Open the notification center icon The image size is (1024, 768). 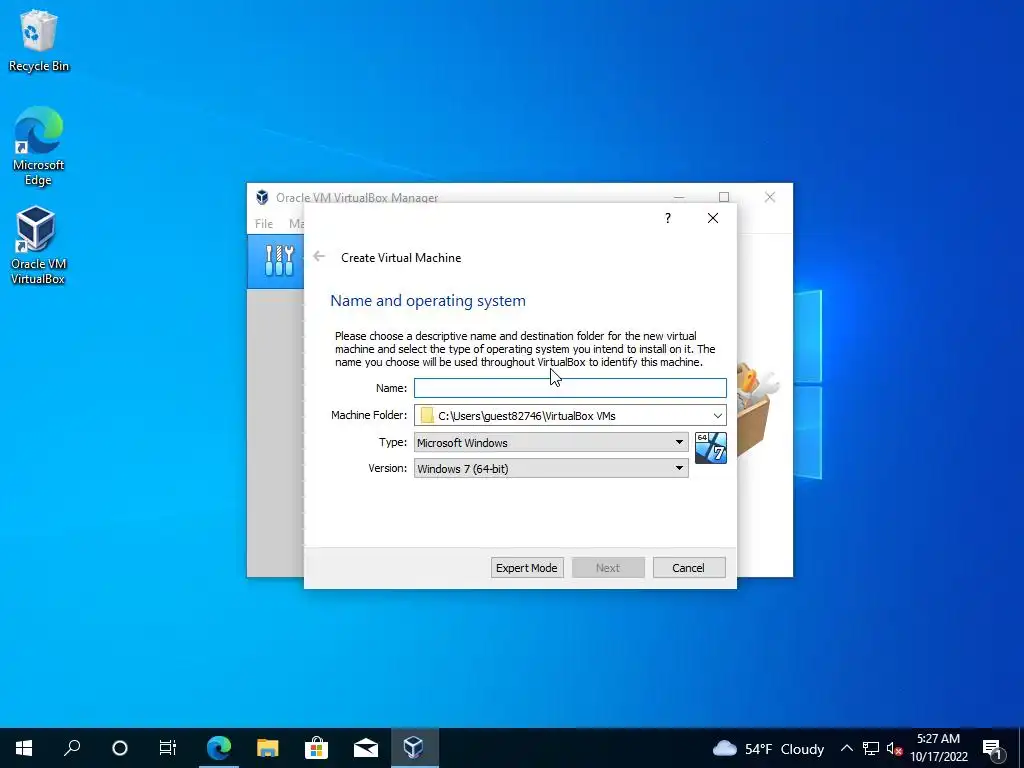tap(993, 748)
